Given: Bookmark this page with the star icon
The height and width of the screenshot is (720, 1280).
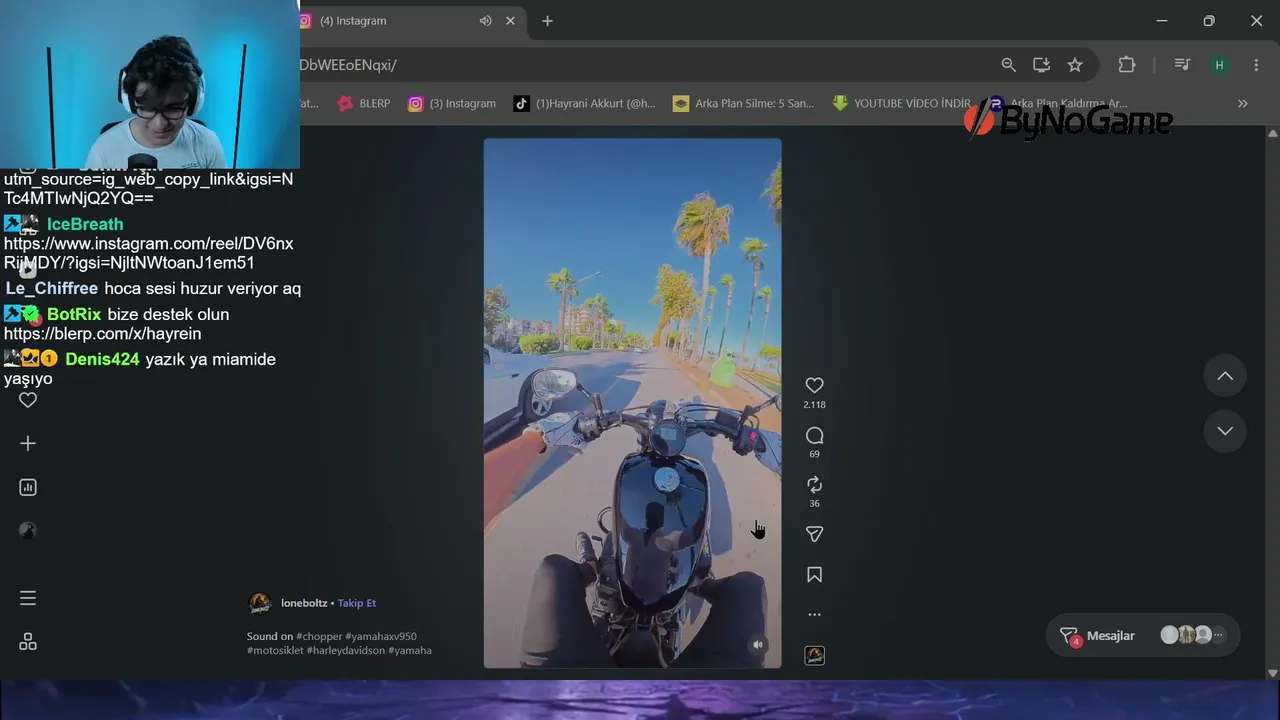Looking at the screenshot, I should [1075, 65].
